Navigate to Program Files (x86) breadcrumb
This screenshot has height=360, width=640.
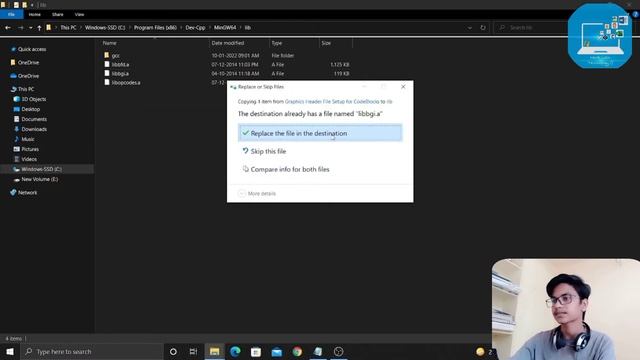pyautogui.click(x=155, y=28)
